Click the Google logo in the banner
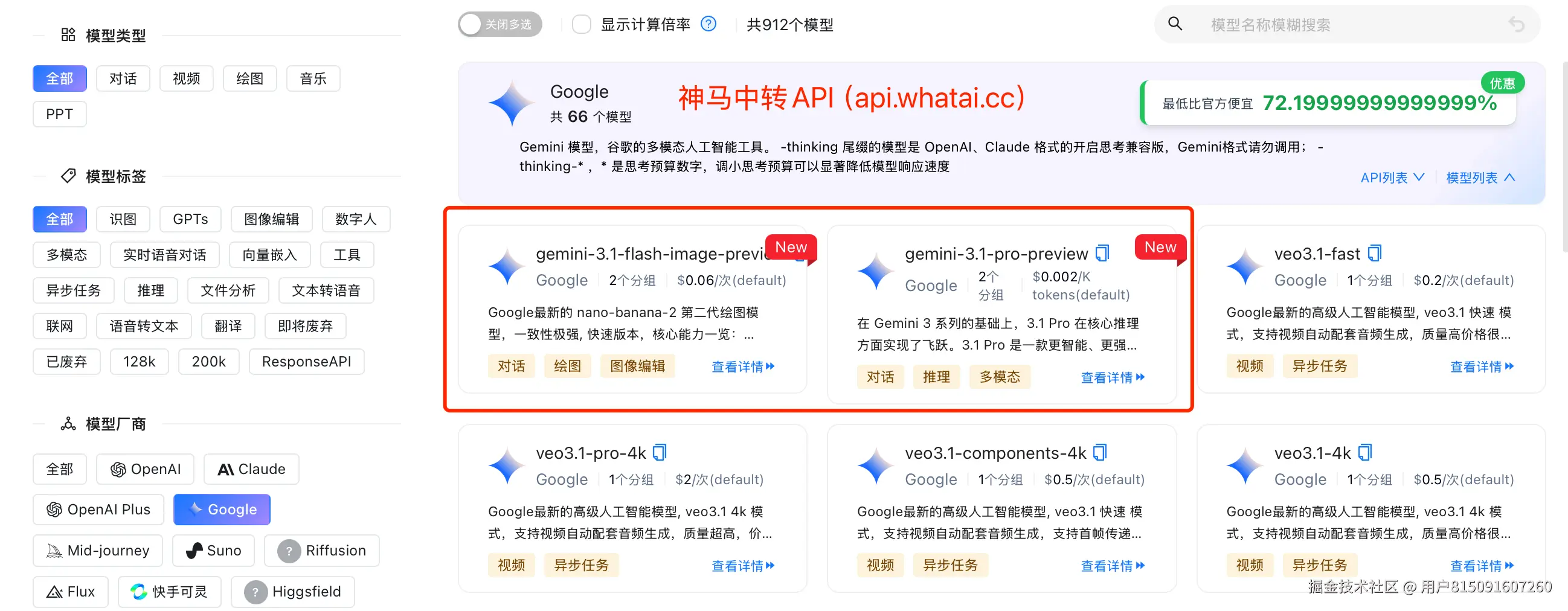1568x611 pixels. pyautogui.click(x=512, y=103)
